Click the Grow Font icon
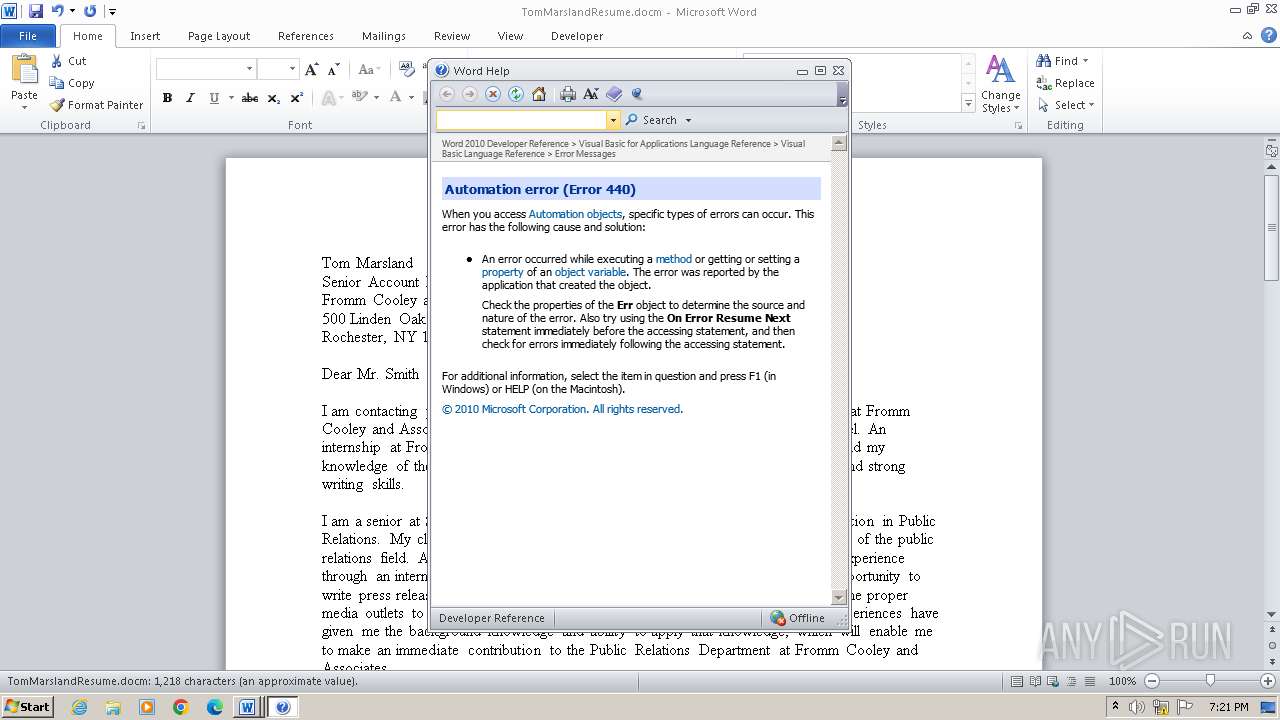The image size is (1280, 720). coord(311,69)
